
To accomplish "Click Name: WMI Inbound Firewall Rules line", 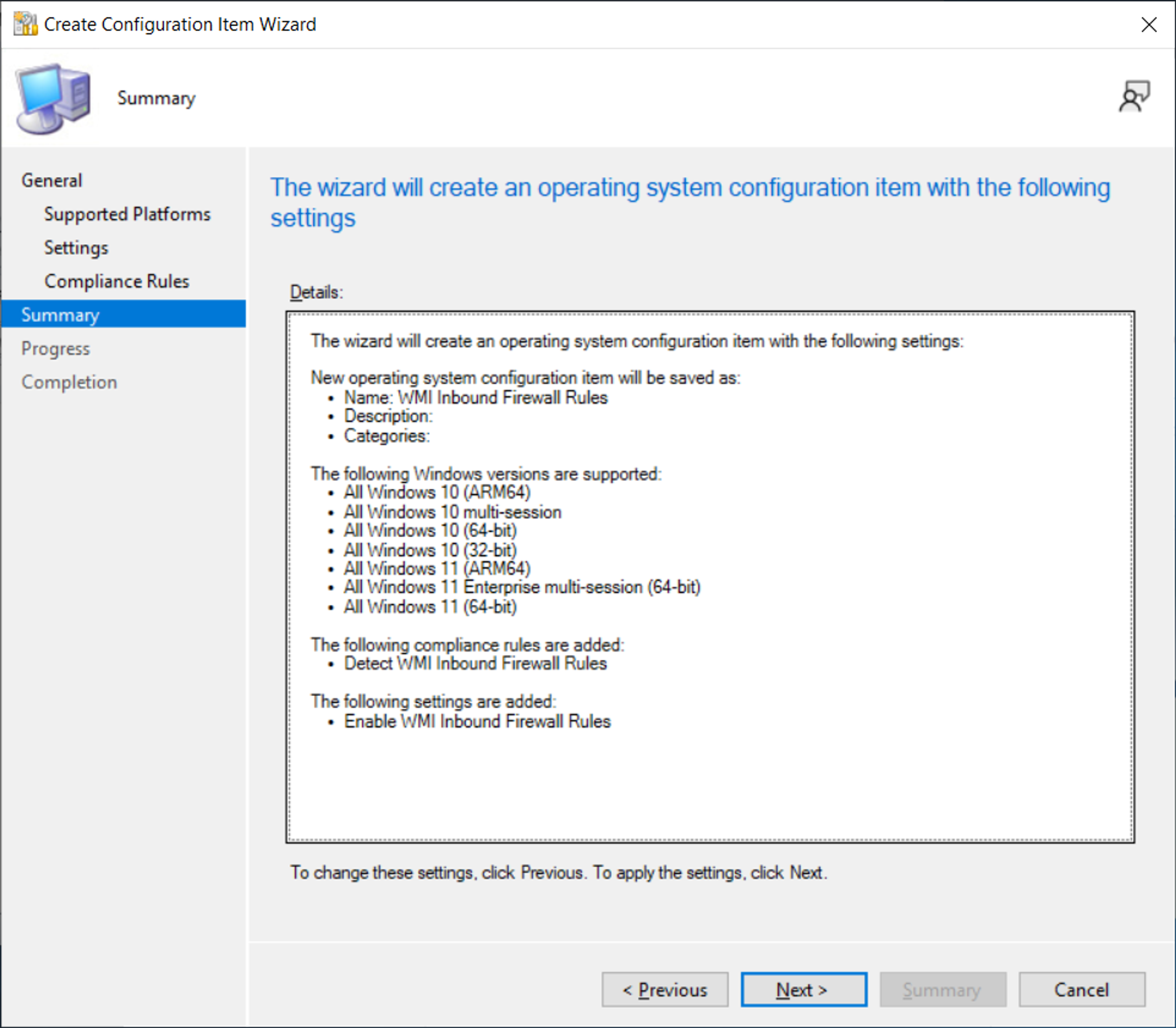I will pos(476,397).
